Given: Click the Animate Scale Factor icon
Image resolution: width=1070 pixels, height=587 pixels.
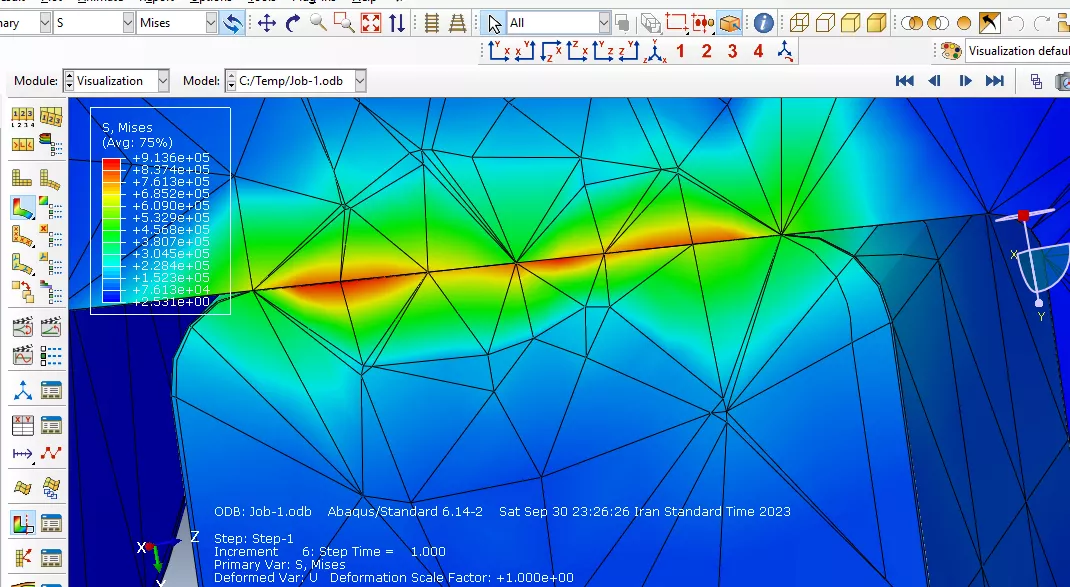Looking at the screenshot, I should coord(23,327).
